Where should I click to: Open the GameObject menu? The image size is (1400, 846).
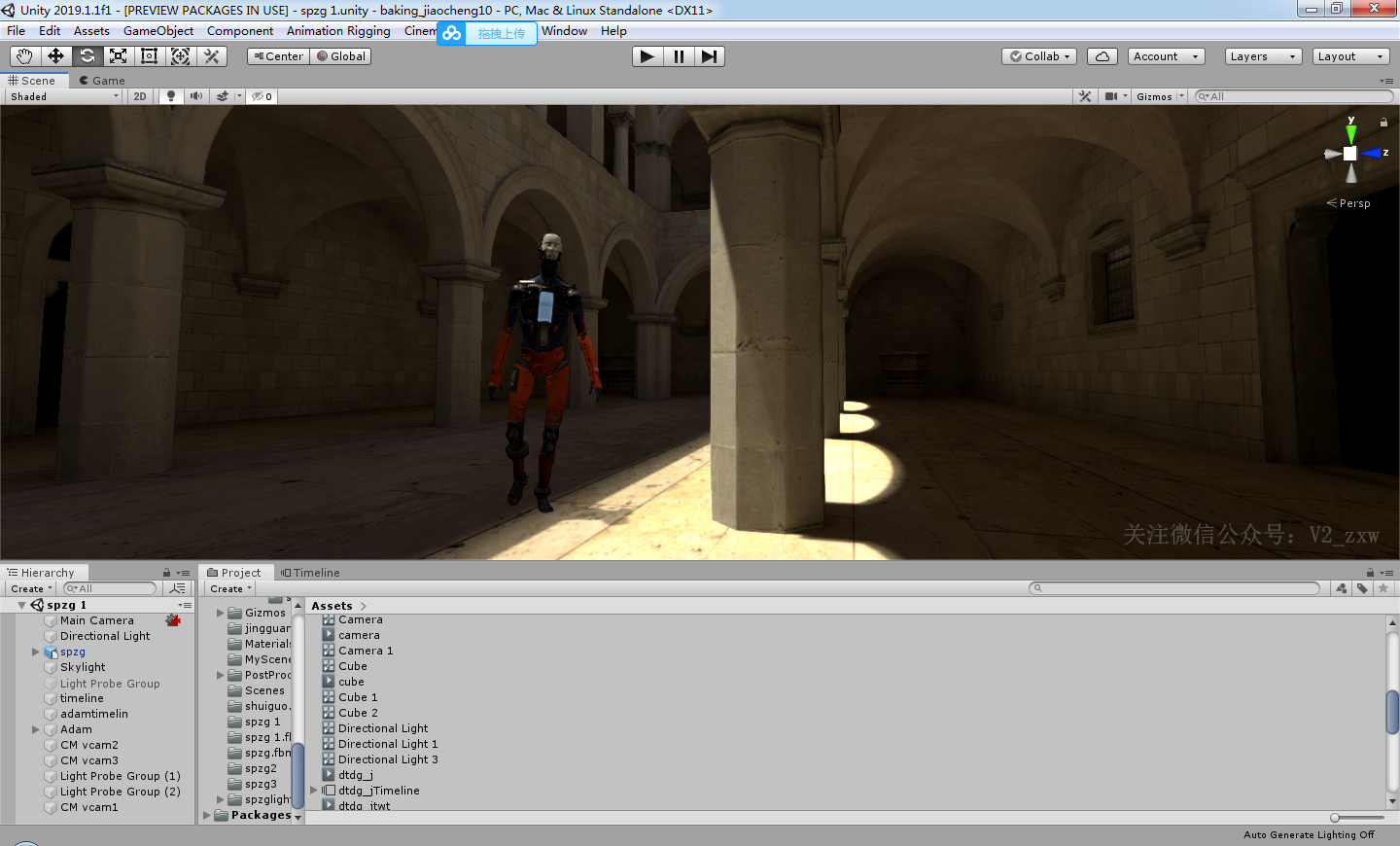click(x=158, y=31)
